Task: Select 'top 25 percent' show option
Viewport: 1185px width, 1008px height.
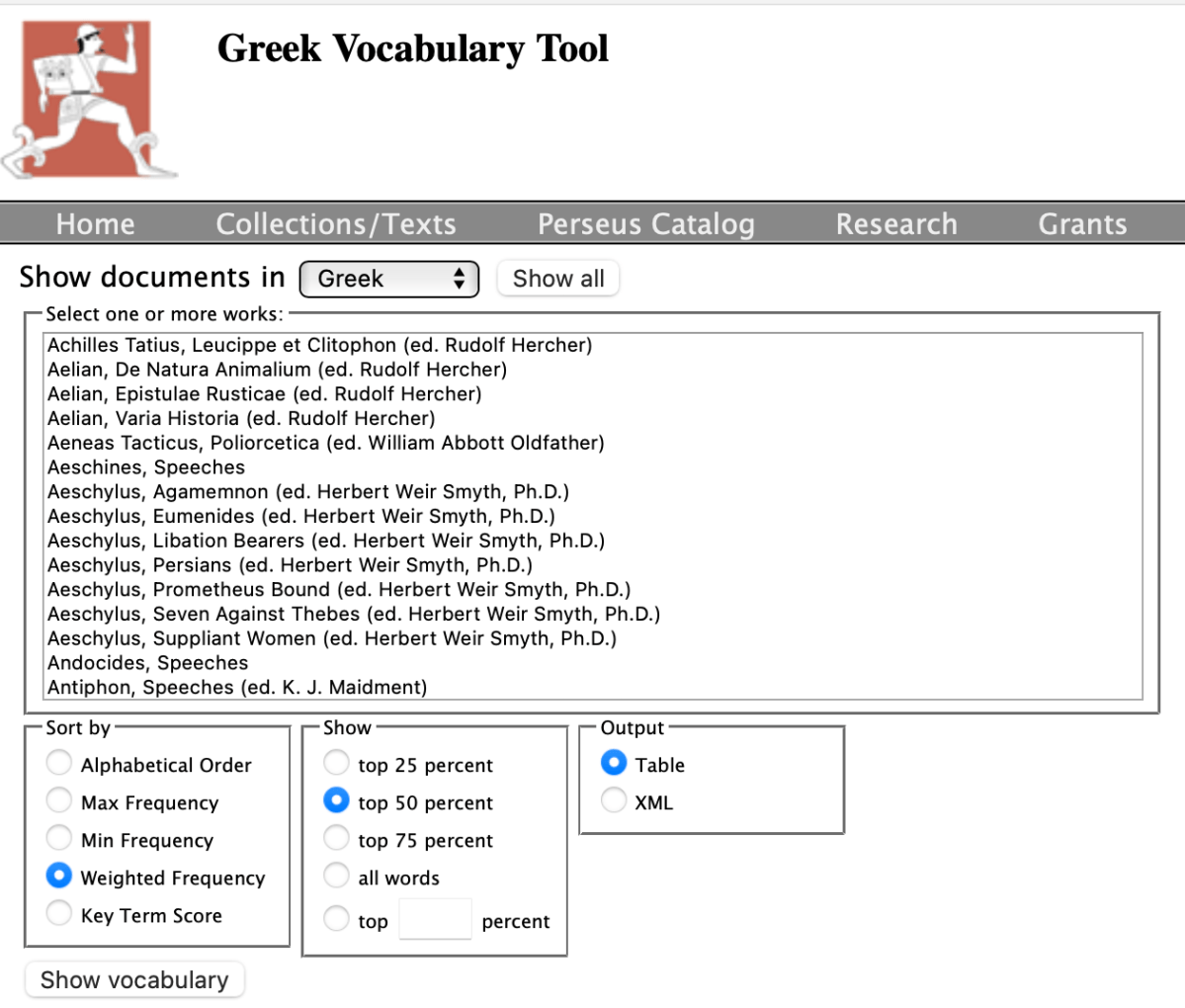Action: [x=336, y=763]
